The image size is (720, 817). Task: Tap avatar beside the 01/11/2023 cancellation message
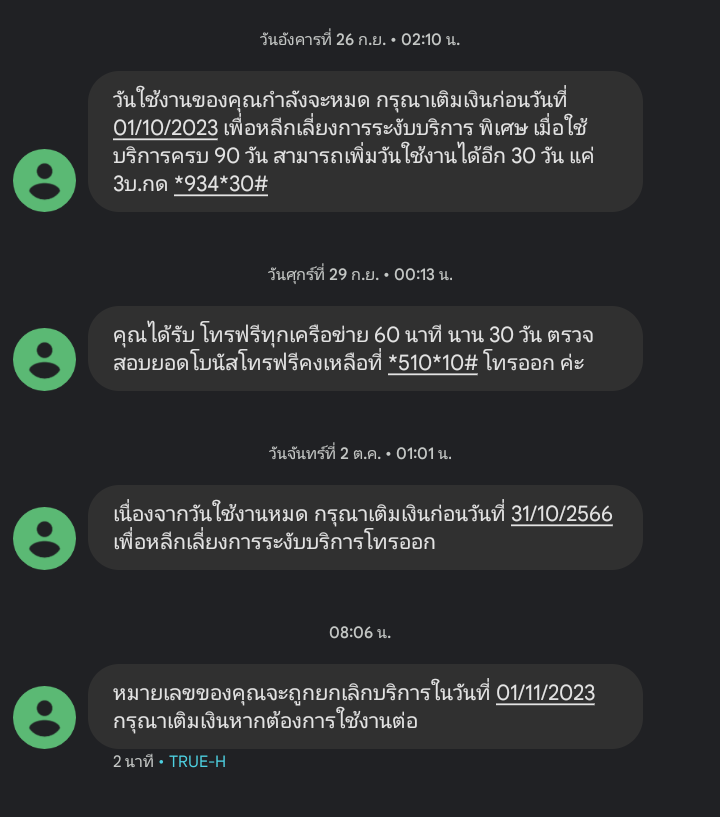[x=44, y=717]
